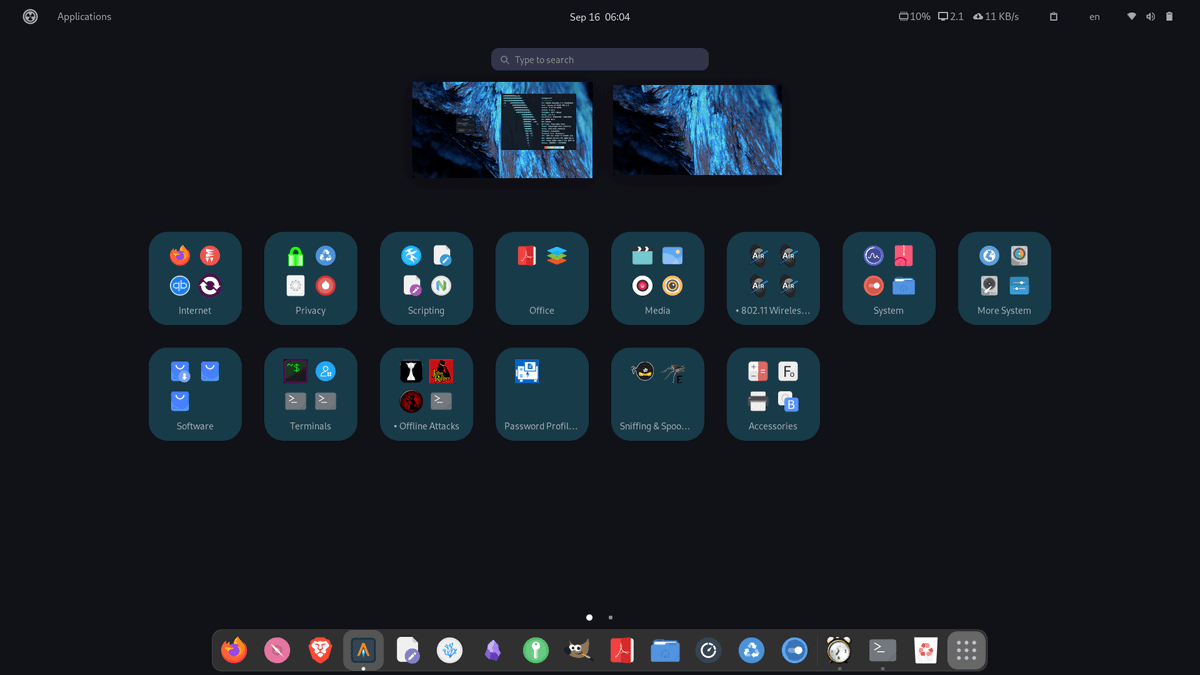Select the second empty workspace thumbnail
1200x675 pixels.
pos(697,130)
